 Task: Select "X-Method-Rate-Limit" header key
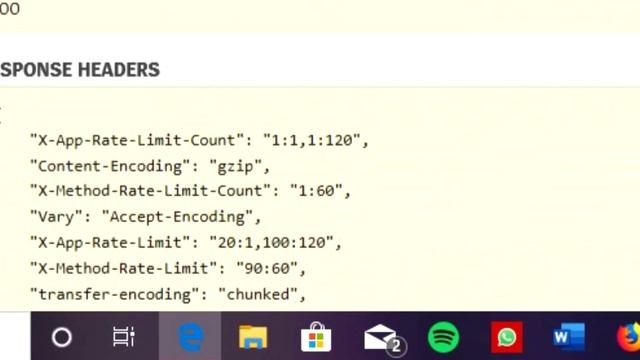125,269
